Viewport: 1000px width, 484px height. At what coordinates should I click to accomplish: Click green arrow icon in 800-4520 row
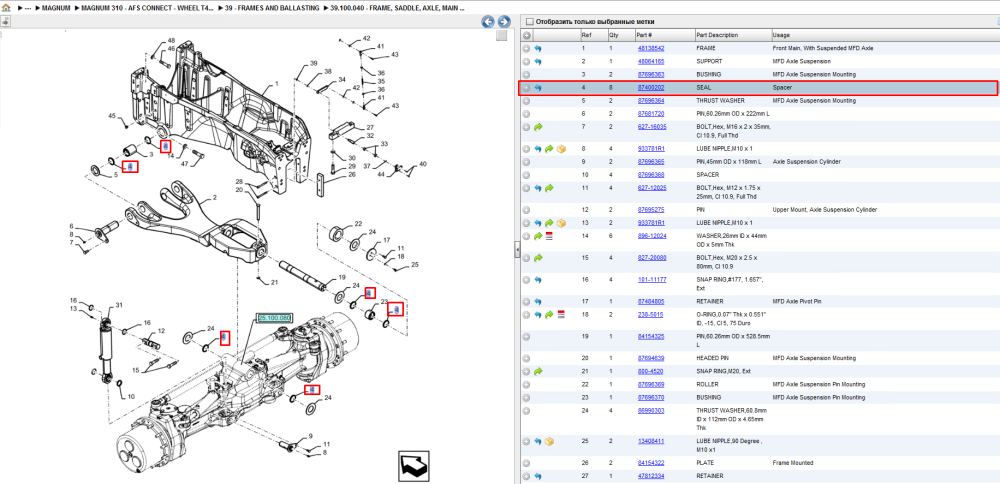click(538, 371)
